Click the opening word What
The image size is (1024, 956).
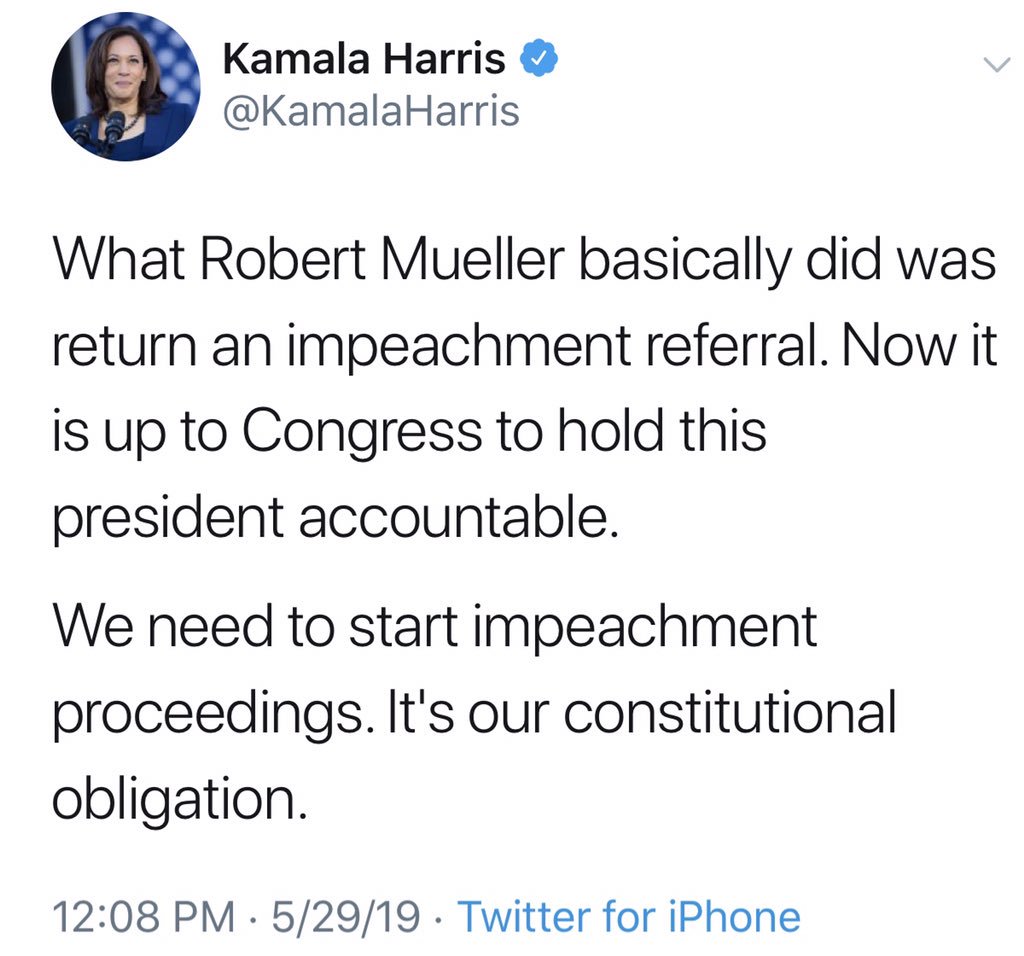coord(118,260)
